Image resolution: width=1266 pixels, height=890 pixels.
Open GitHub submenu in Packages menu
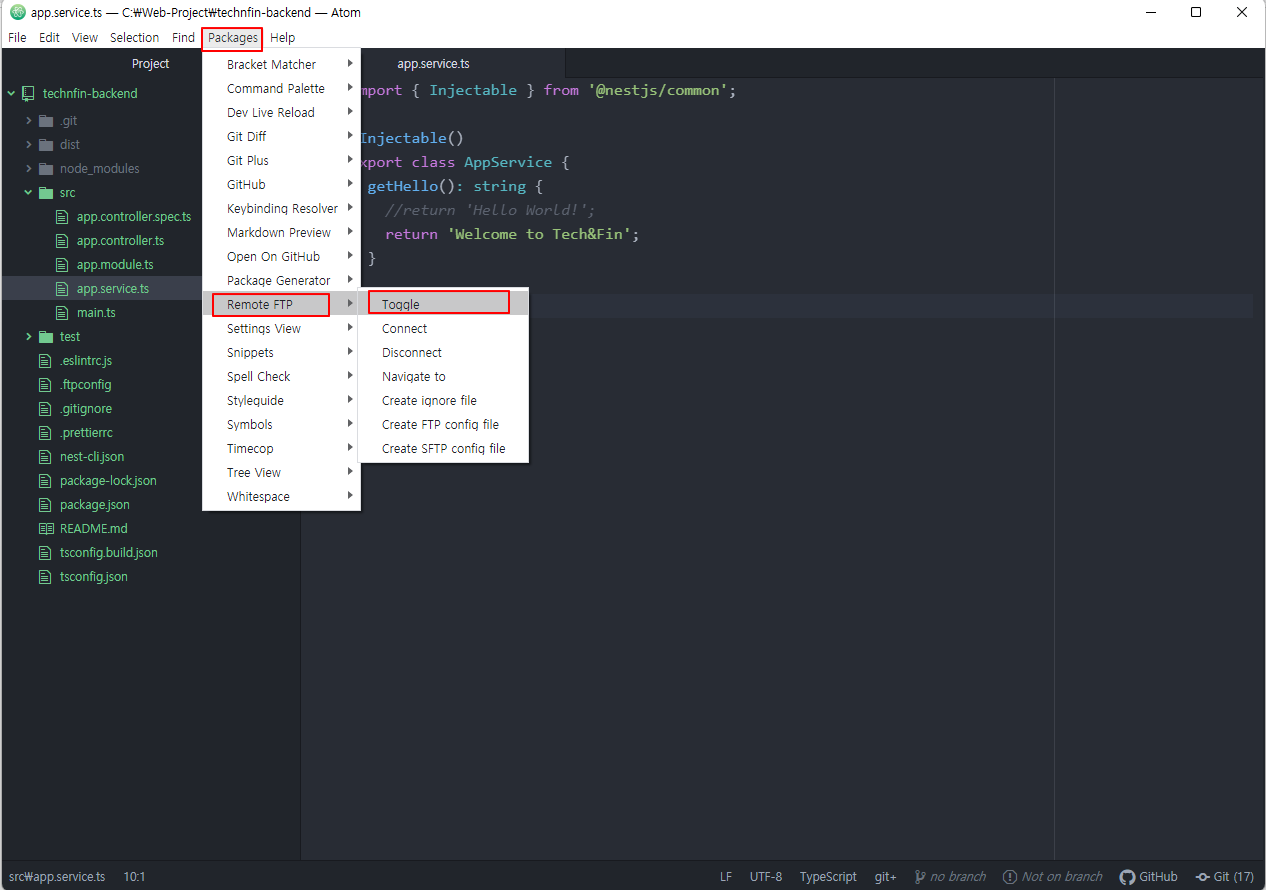tap(281, 184)
